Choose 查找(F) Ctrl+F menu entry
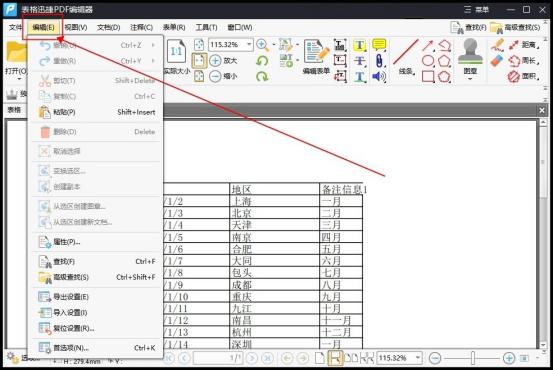 tap(97, 261)
